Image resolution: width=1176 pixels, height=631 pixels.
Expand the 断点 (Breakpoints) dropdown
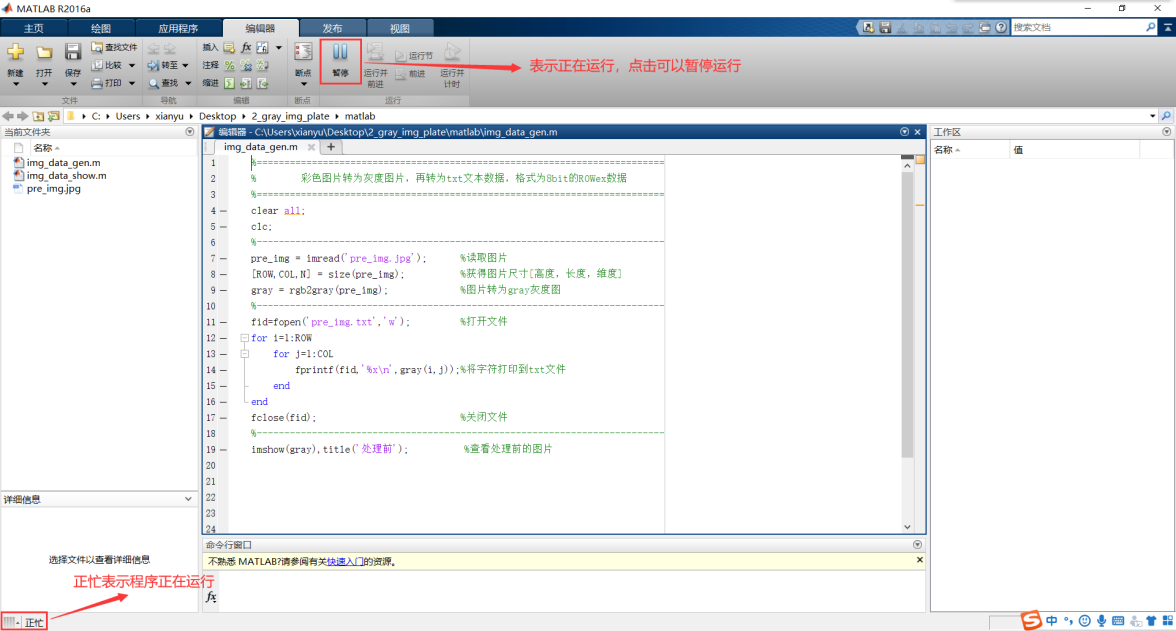coord(303,84)
